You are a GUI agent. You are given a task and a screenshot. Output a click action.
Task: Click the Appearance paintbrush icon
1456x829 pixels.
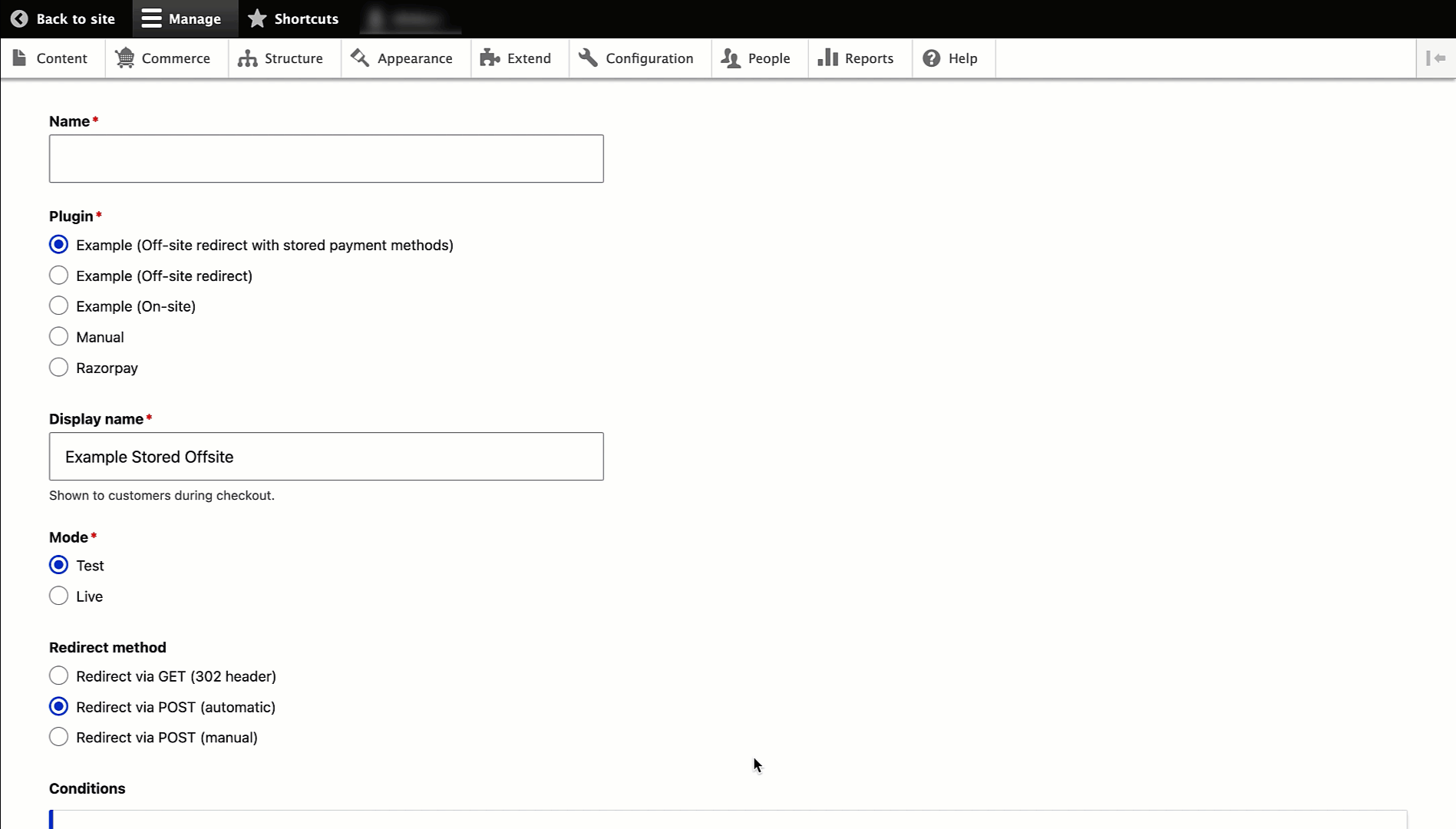coord(360,58)
